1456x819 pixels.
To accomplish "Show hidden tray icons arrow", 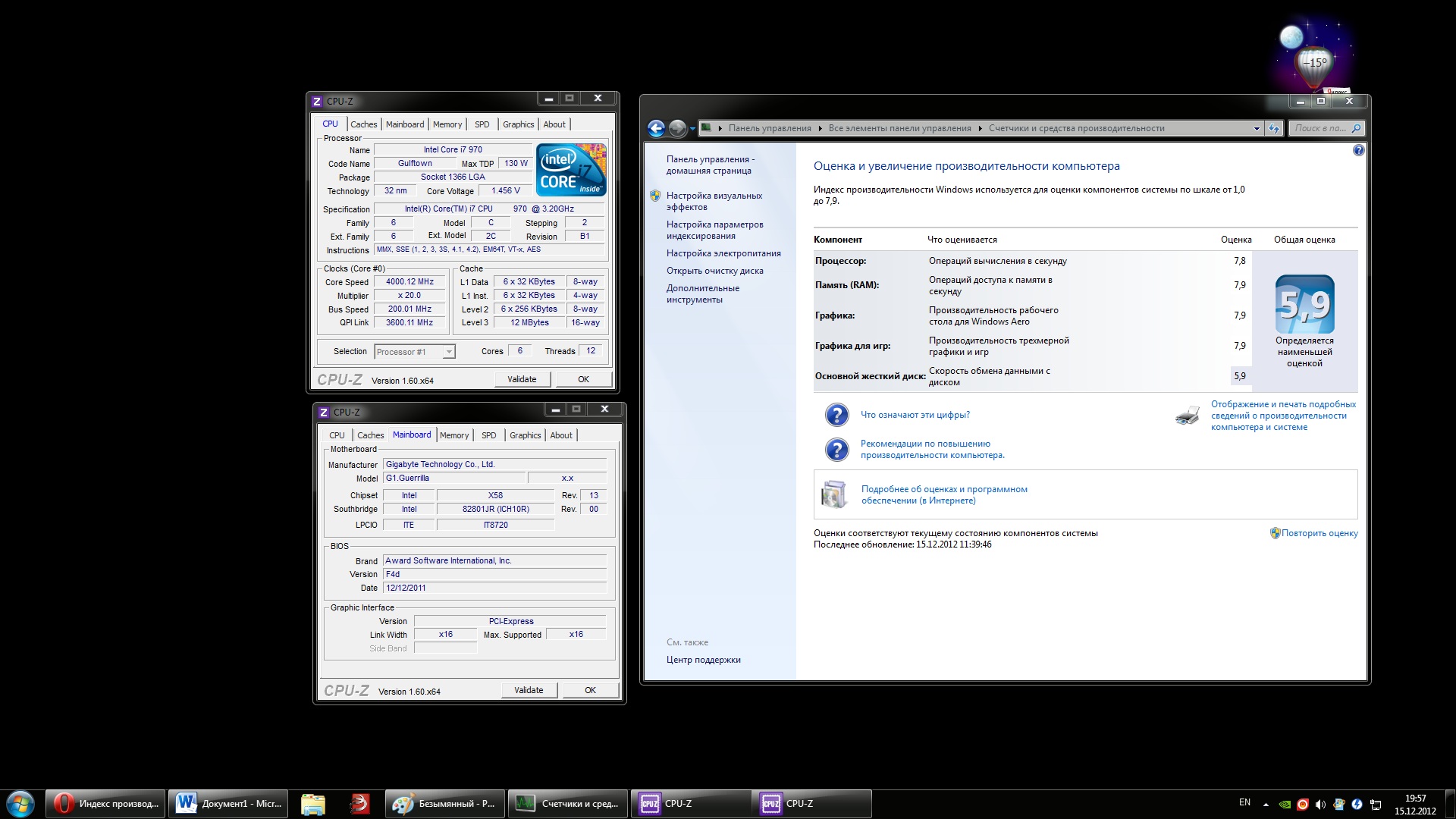I will click(1265, 805).
